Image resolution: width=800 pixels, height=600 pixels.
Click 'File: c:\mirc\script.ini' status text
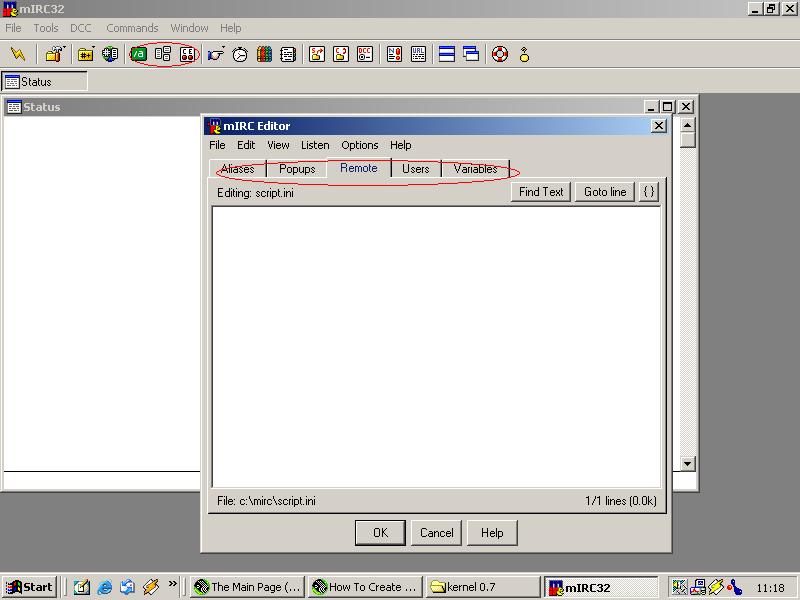point(266,501)
